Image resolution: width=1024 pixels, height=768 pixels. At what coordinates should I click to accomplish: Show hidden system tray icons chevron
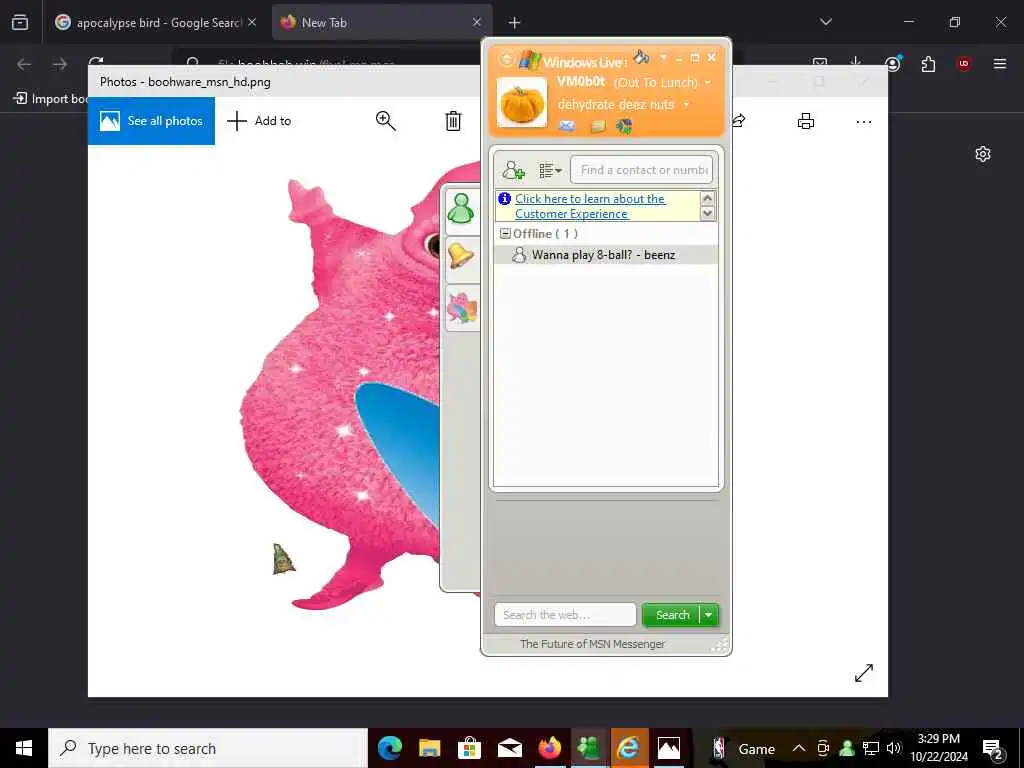[x=799, y=748]
